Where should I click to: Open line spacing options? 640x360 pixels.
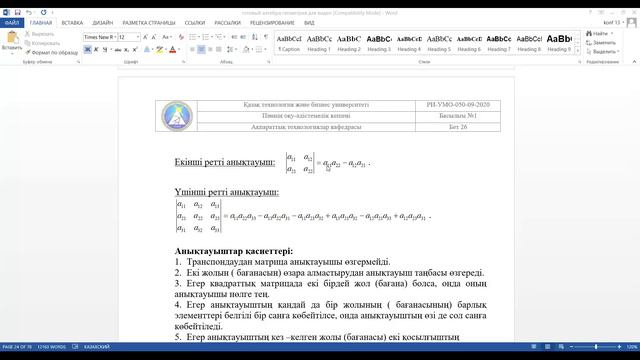tap(231, 49)
